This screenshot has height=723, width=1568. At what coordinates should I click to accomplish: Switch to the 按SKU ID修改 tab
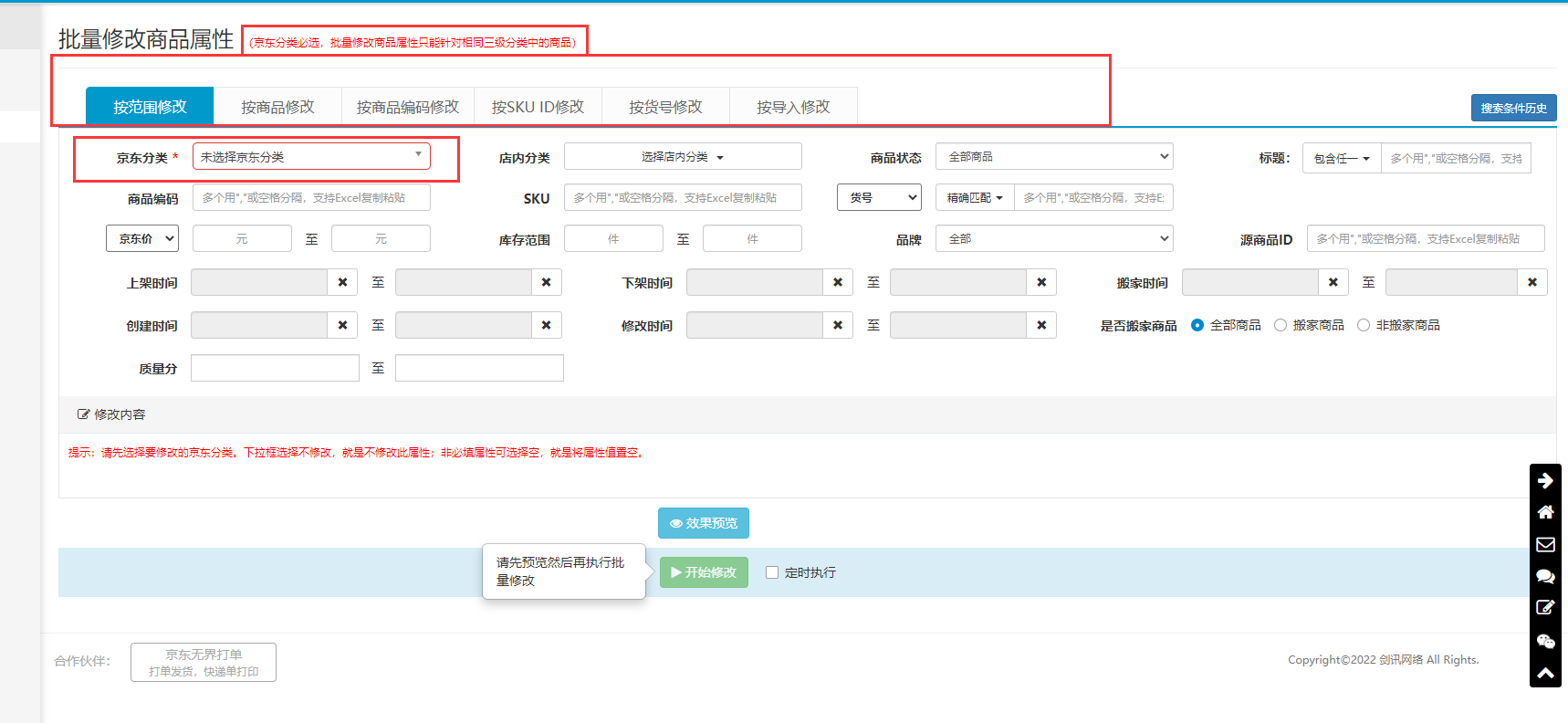(x=538, y=107)
